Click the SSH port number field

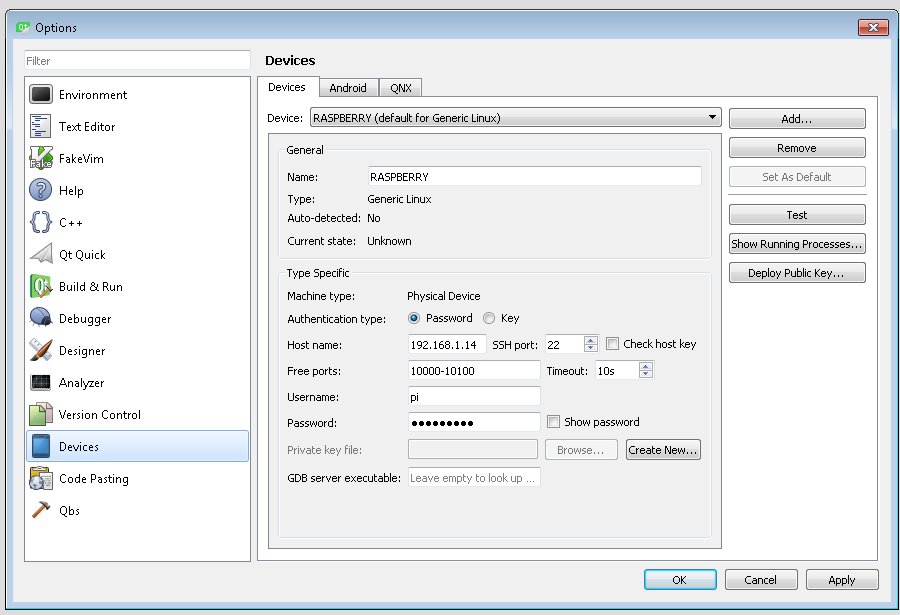[x=565, y=345]
